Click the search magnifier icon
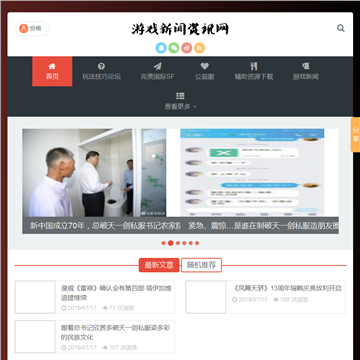360x360 pixels. [340, 28]
